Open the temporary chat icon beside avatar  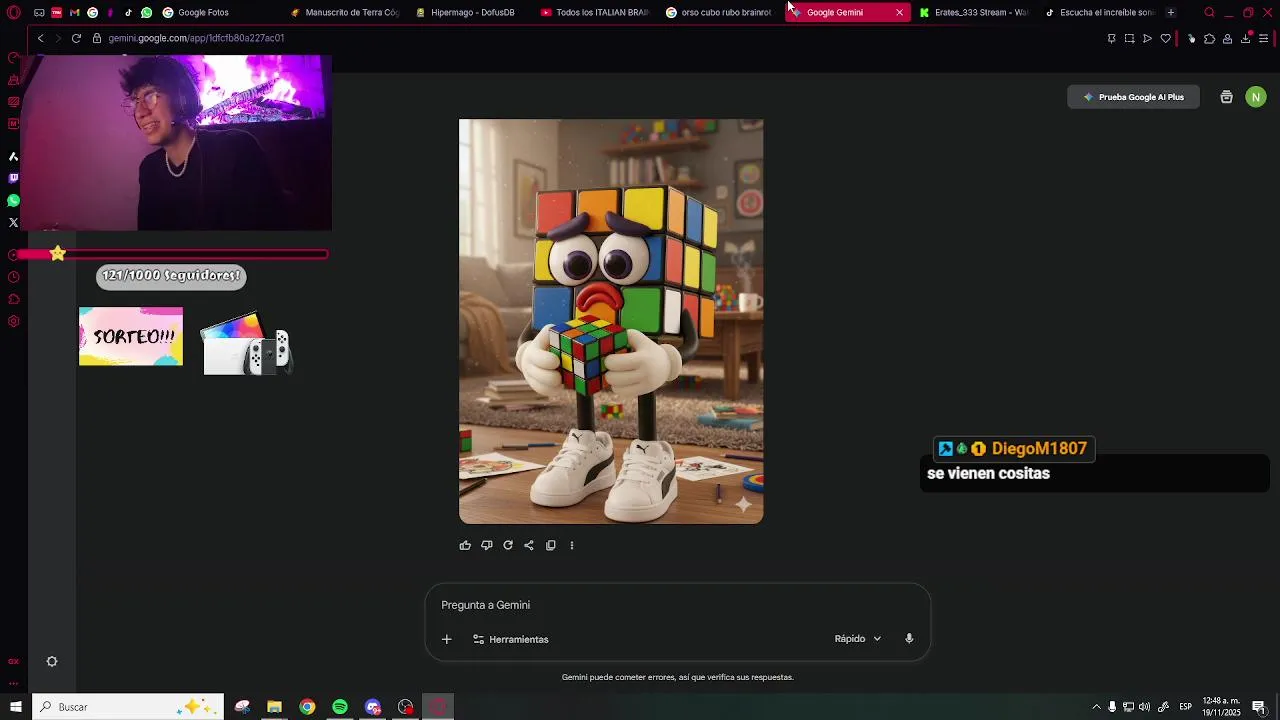1227,97
